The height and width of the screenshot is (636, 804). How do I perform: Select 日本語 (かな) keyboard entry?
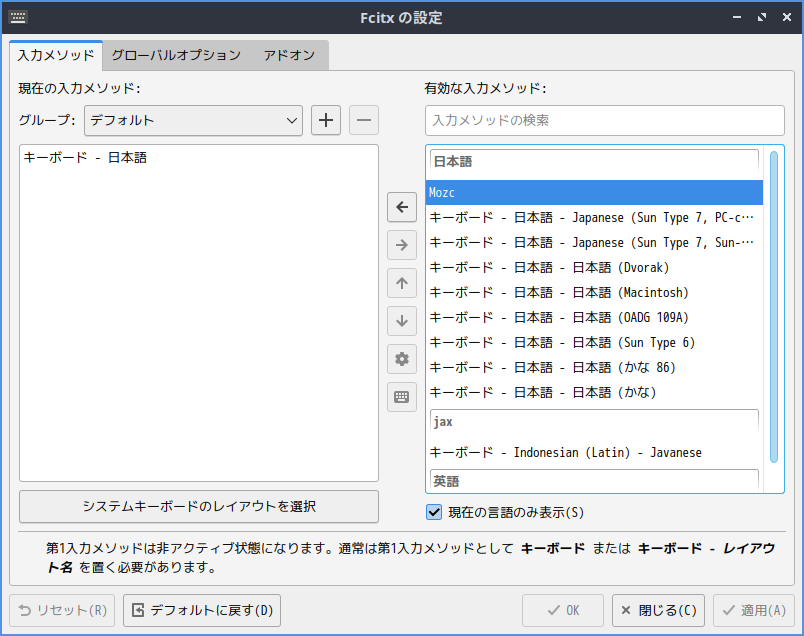point(594,392)
